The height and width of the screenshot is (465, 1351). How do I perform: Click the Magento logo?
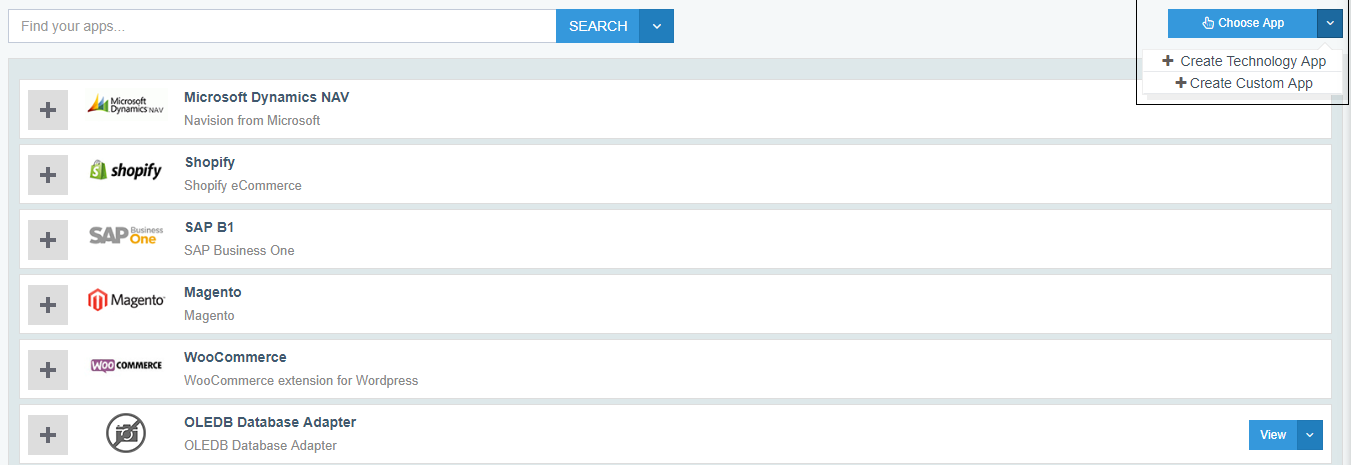point(125,300)
